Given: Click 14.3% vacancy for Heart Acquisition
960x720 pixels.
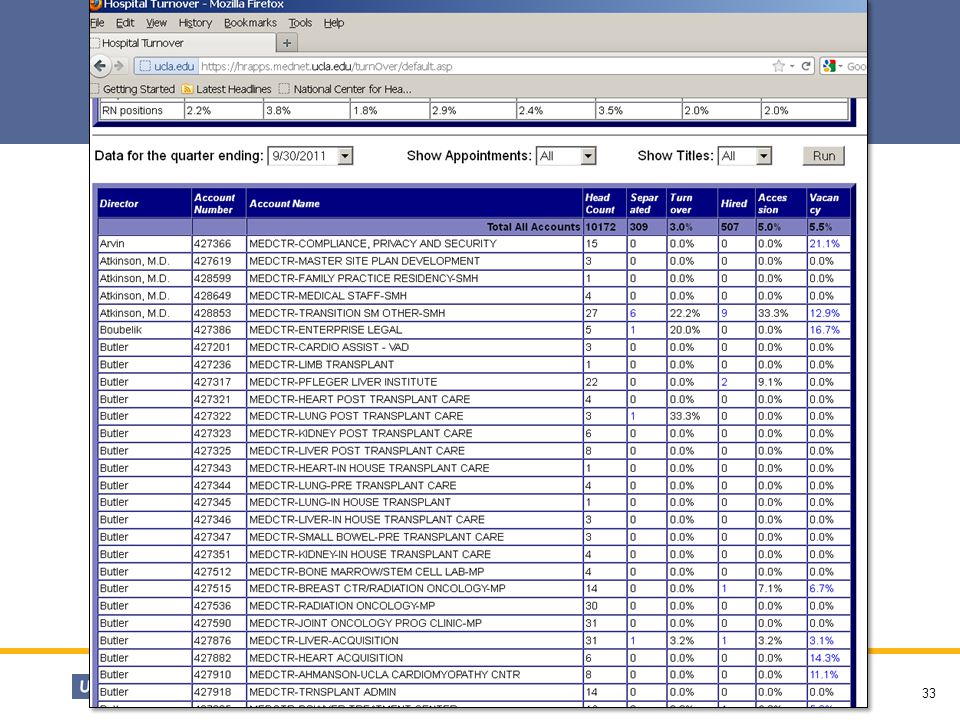Looking at the screenshot, I should point(824,658).
